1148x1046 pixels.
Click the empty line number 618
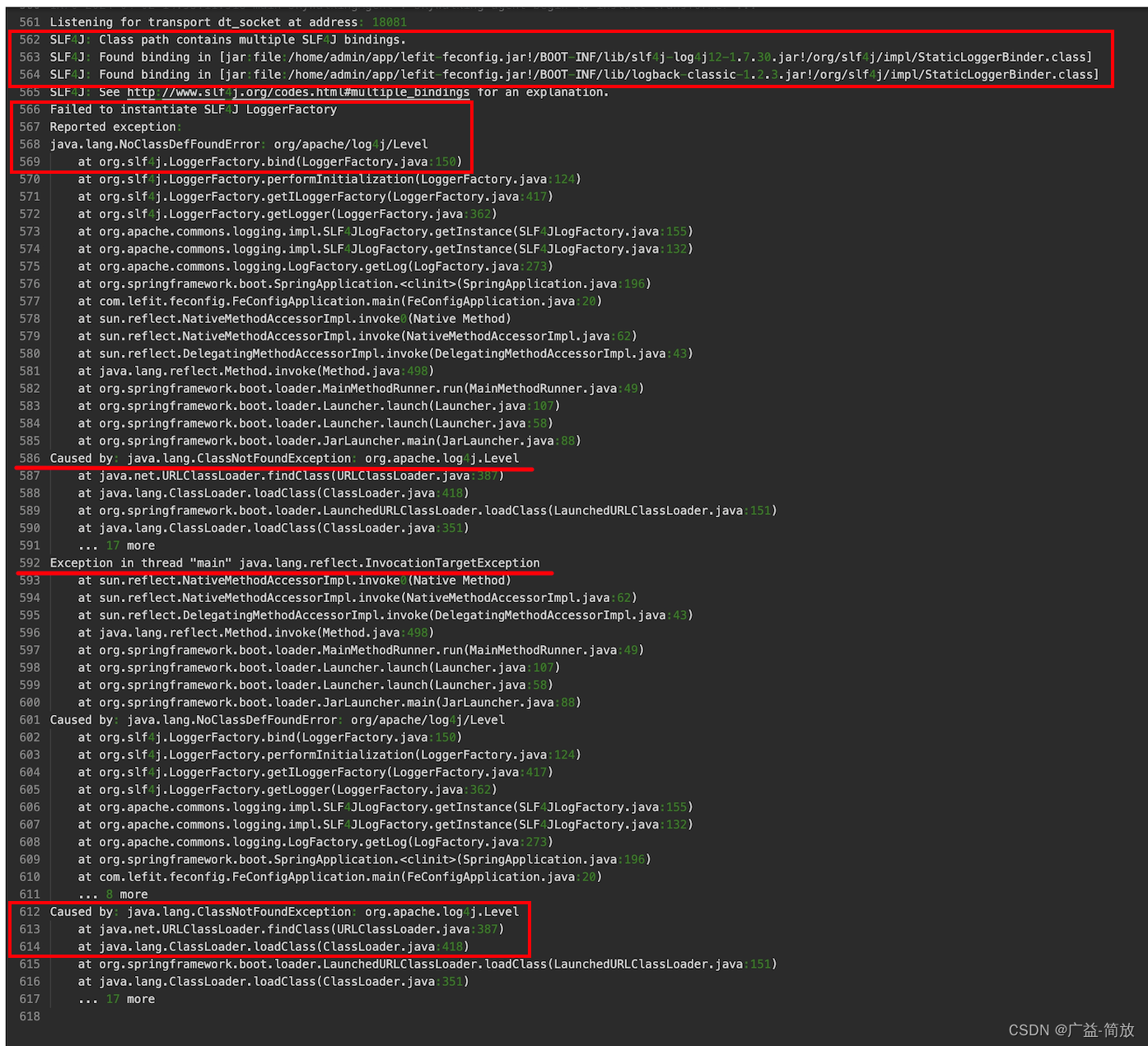coord(30,1017)
